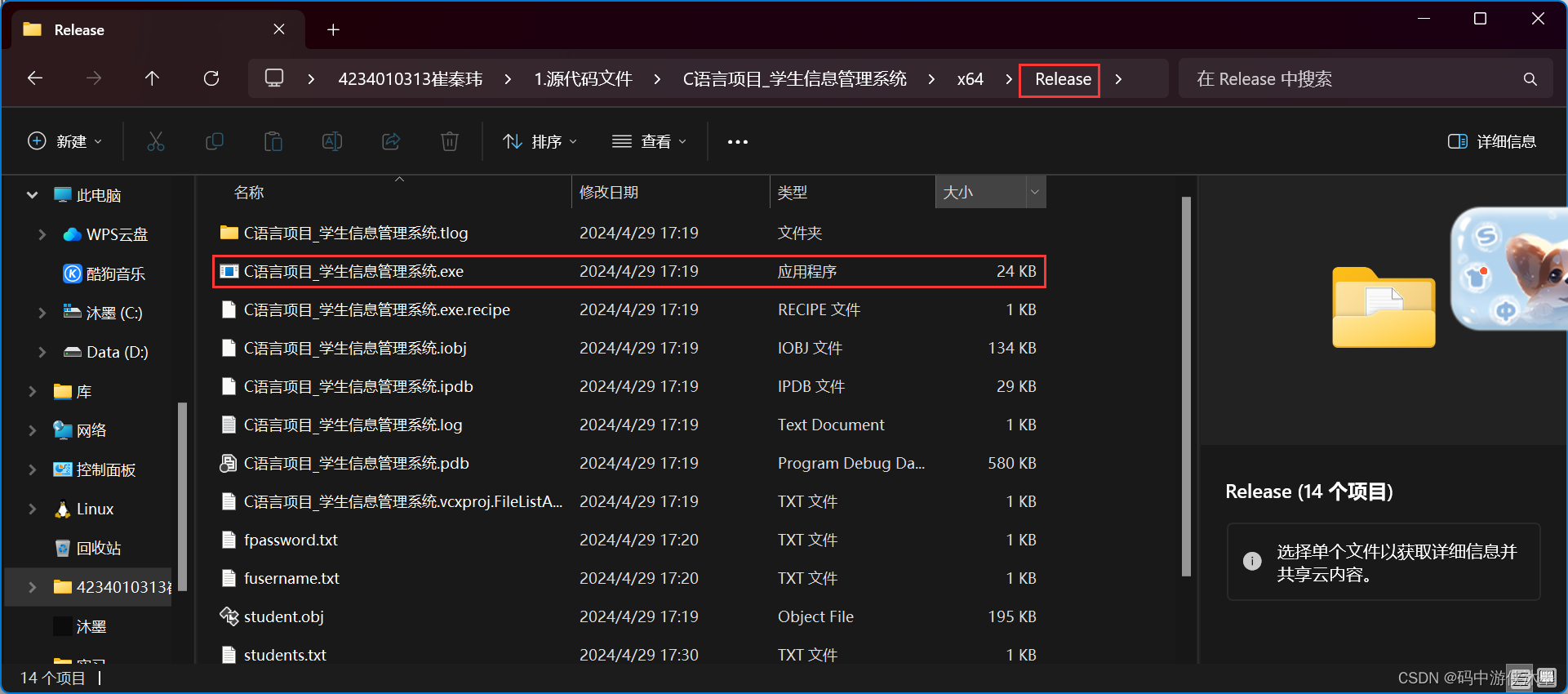Click the Copy icon in toolbar
Screen dimensions: 1568x694
pyautogui.click(x=215, y=141)
